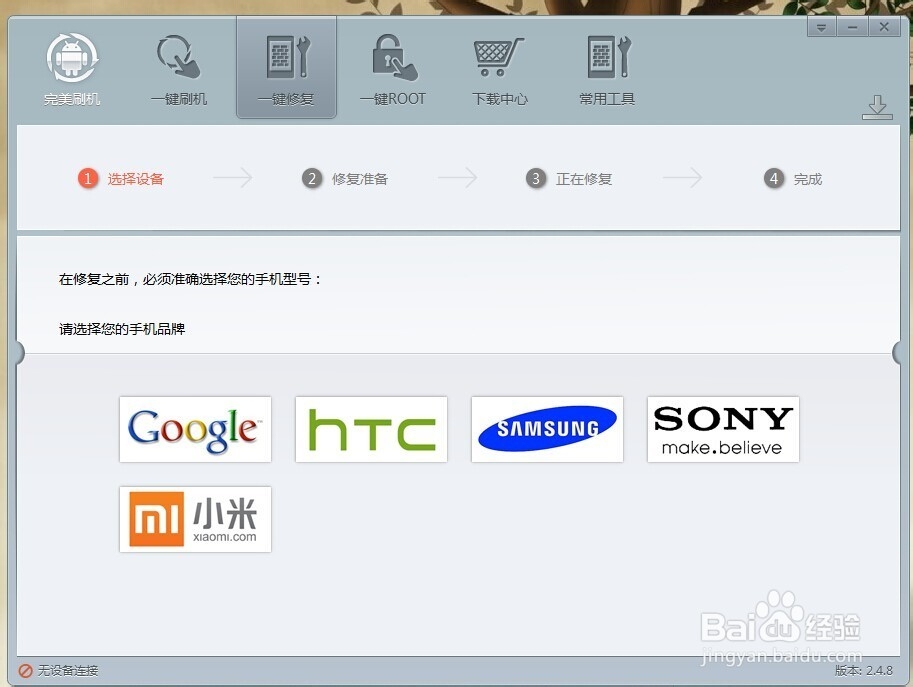The image size is (913, 687).
Task: Choose the Google brand logo
Action: (x=195, y=430)
